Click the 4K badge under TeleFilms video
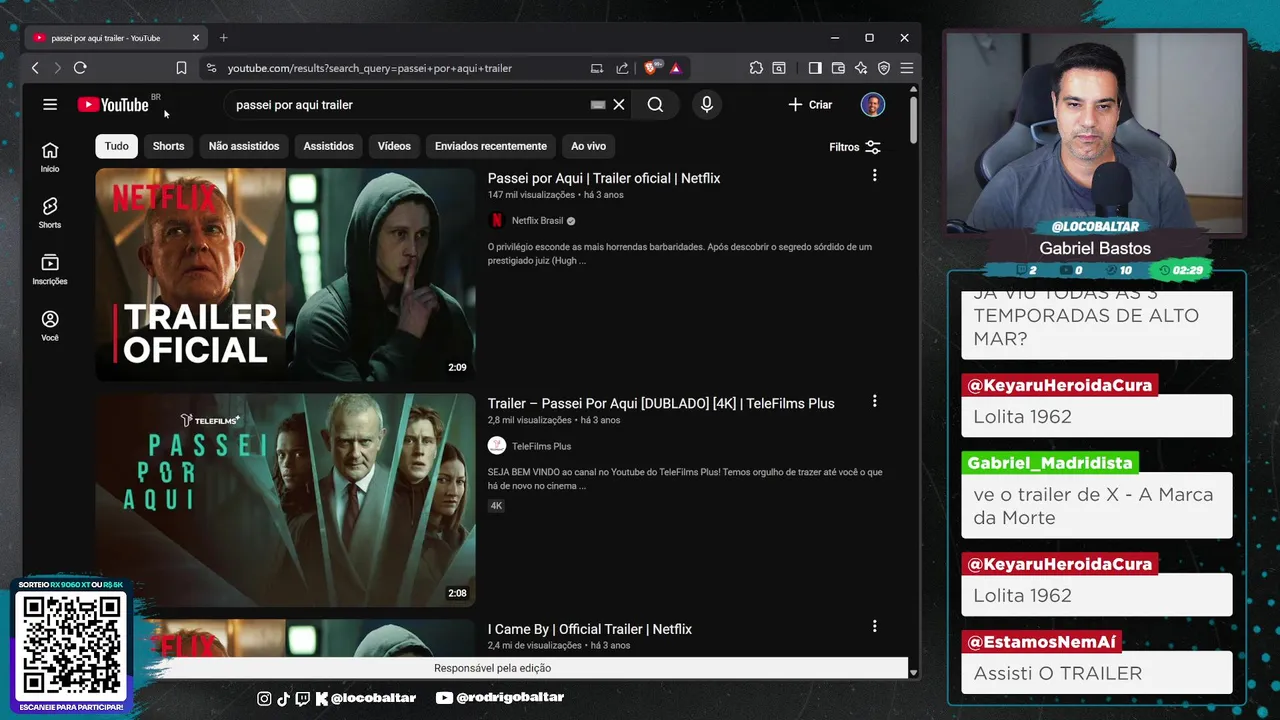The width and height of the screenshot is (1280, 720). click(496, 506)
